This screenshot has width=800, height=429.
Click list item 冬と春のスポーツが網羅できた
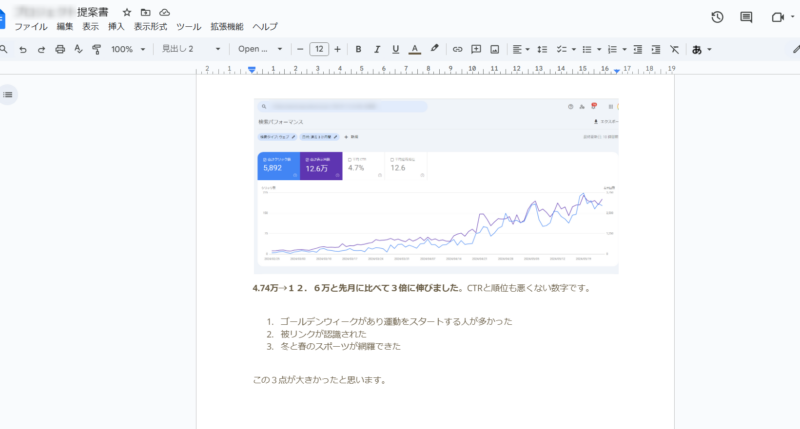click(x=340, y=346)
